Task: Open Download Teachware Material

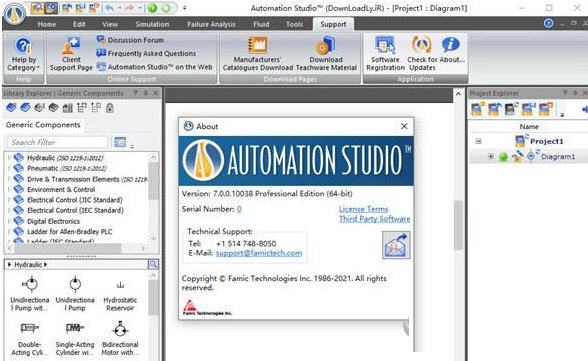Action: point(326,54)
